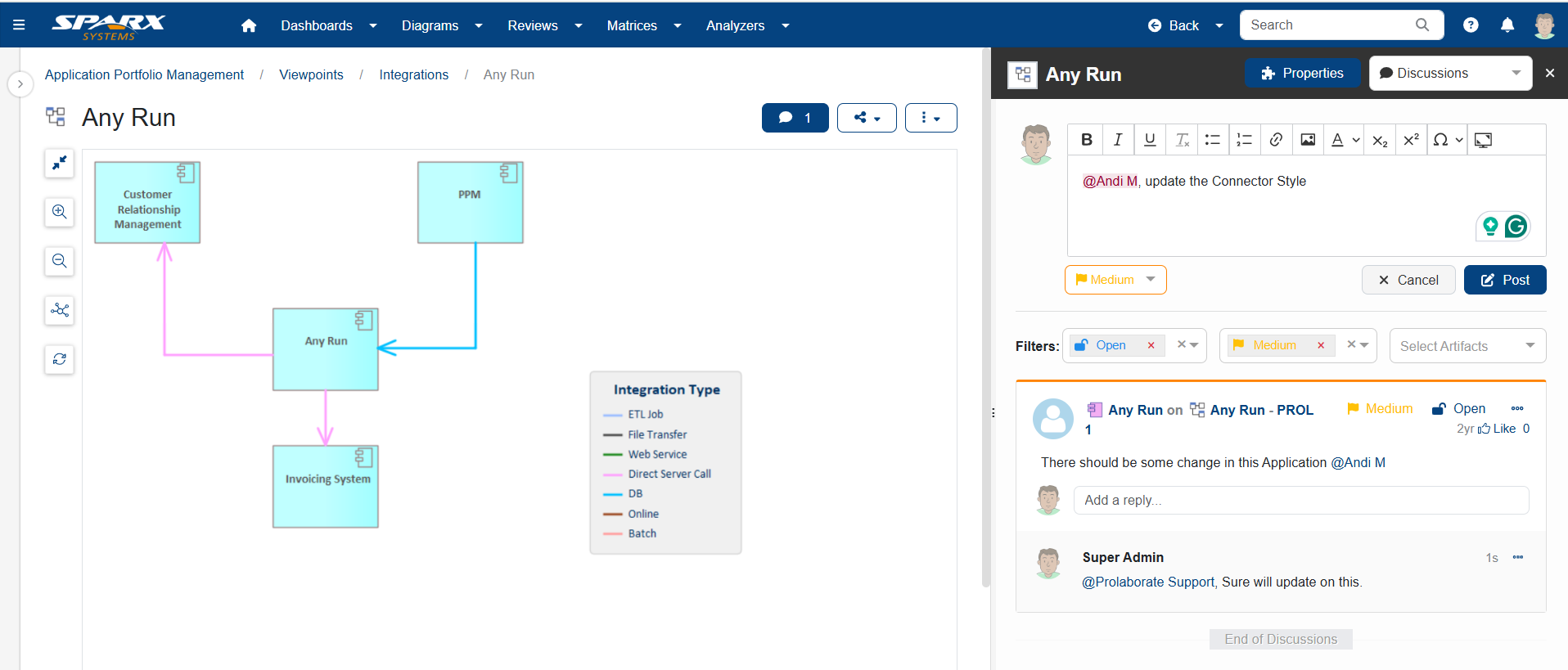Refresh the diagram
The height and width of the screenshot is (670, 1568).
[60, 359]
